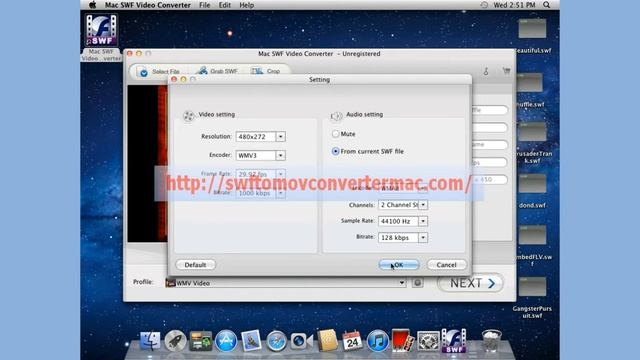This screenshot has height=360, width=640.
Task: Open the Profile dropdown showing WMV Video
Action: click(x=285, y=282)
